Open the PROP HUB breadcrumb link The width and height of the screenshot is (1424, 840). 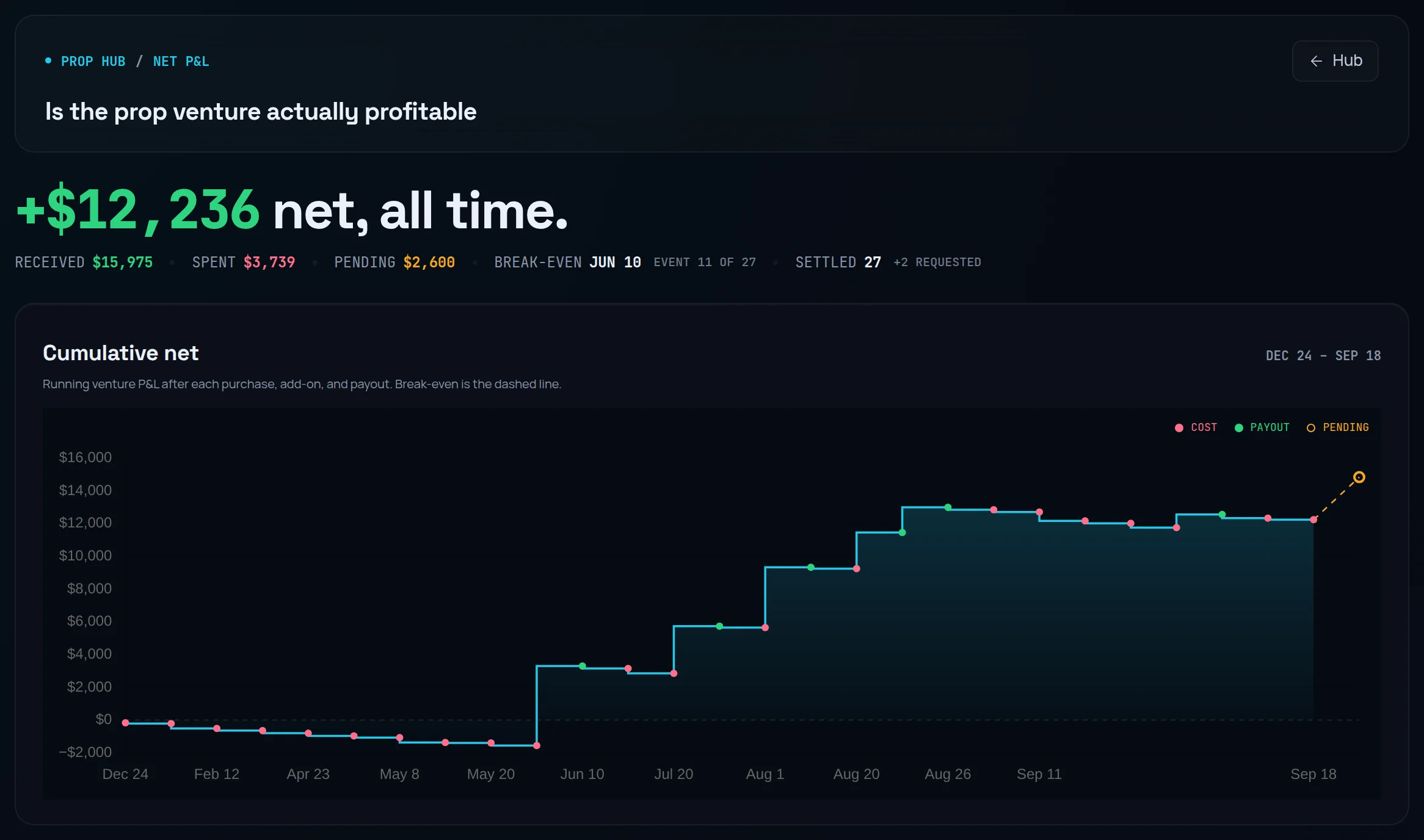(x=93, y=62)
